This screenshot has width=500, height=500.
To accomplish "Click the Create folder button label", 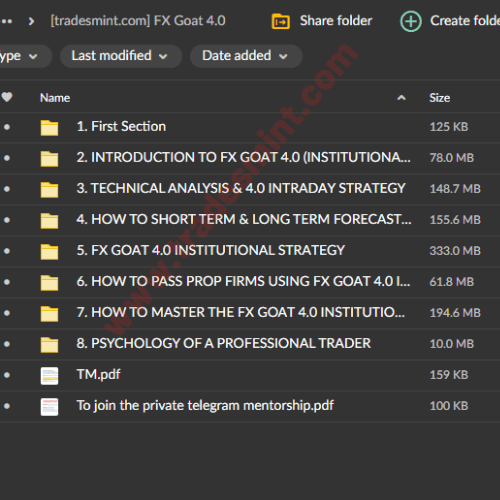I will tap(465, 21).
